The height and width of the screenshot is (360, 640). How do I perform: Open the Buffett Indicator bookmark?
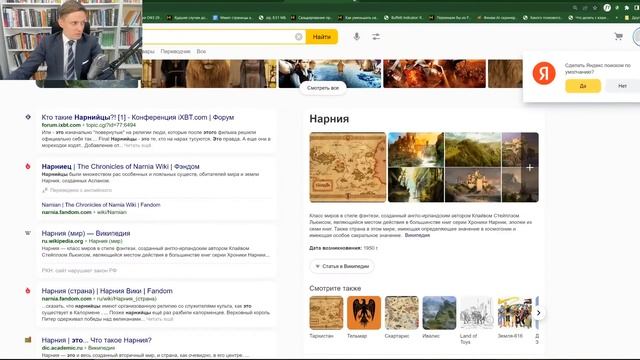click(x=403, y=18)
